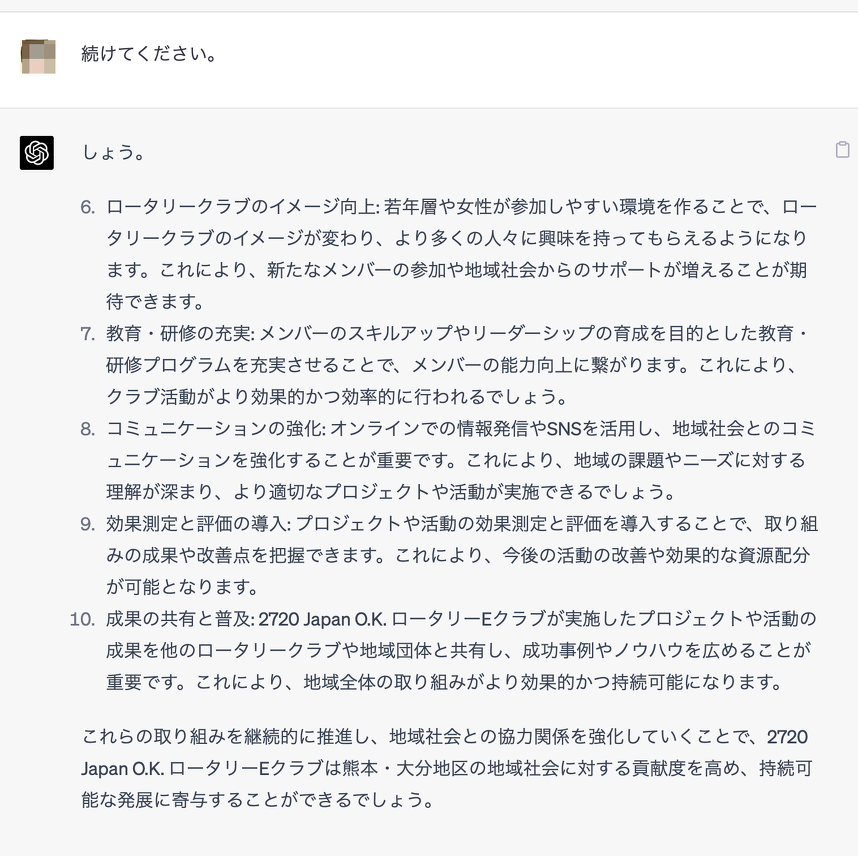Click the user message 続けてください。
The image size is (858, 856).
(x=150, y=54)
